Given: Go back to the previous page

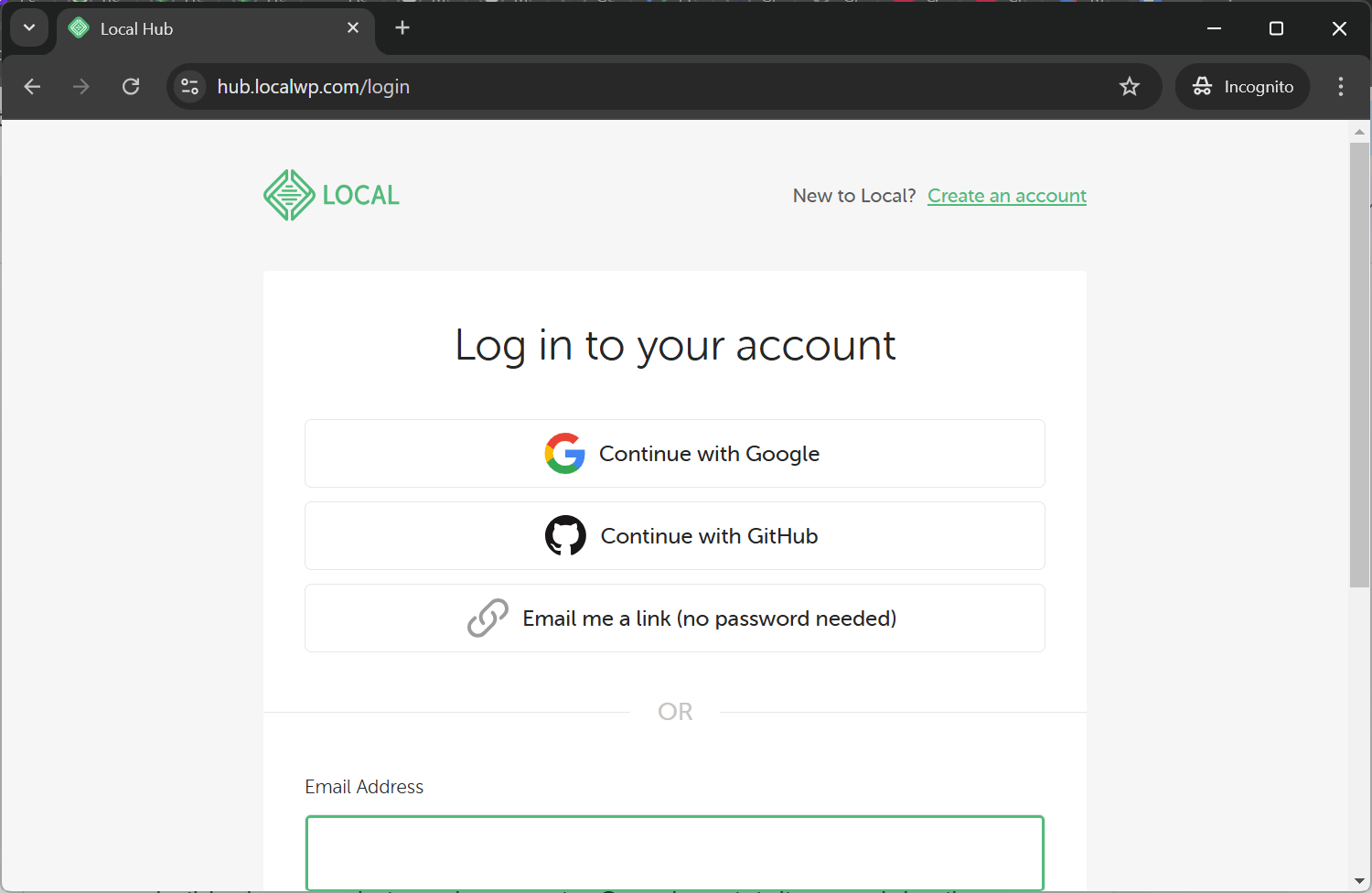Looking at the screenshot, I should (x=32, y=87).
